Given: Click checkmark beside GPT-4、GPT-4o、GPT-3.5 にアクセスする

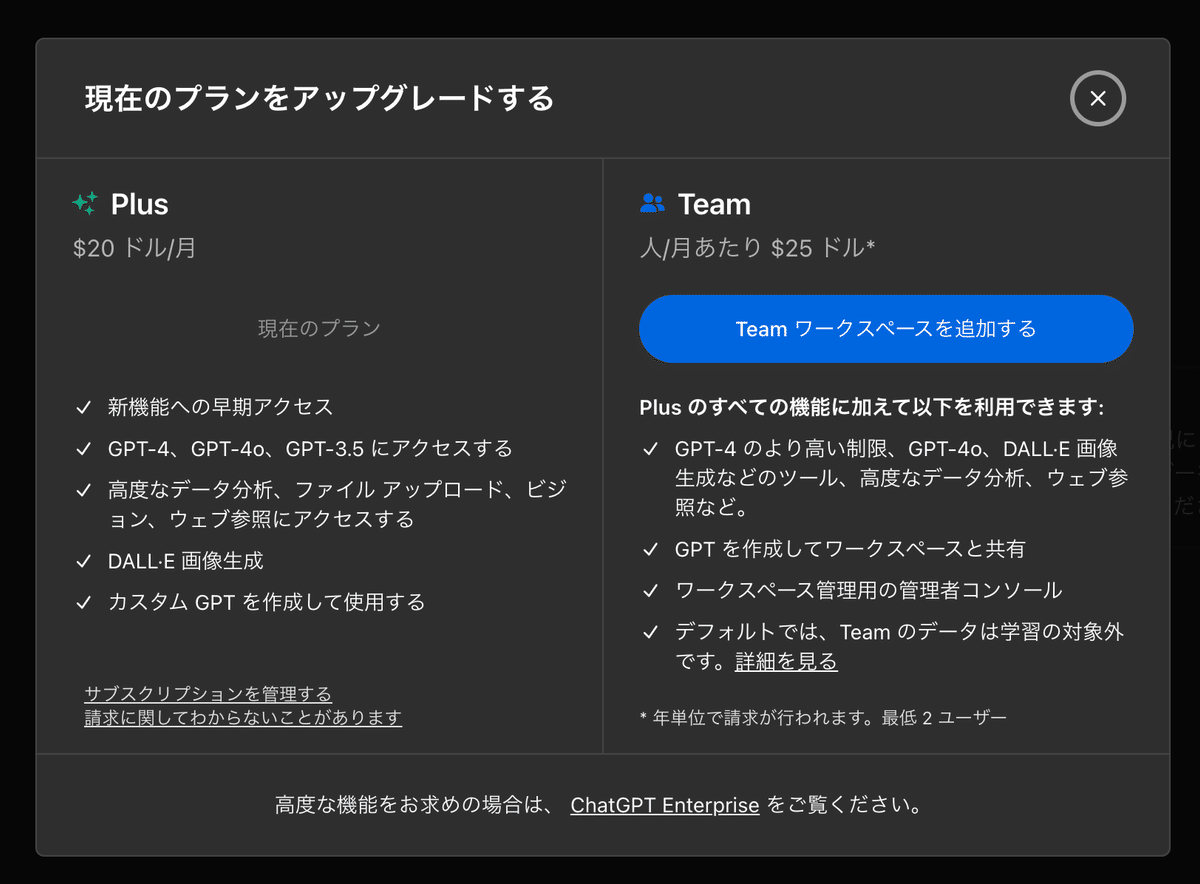Looking at the screenshot, I should 84,449.
